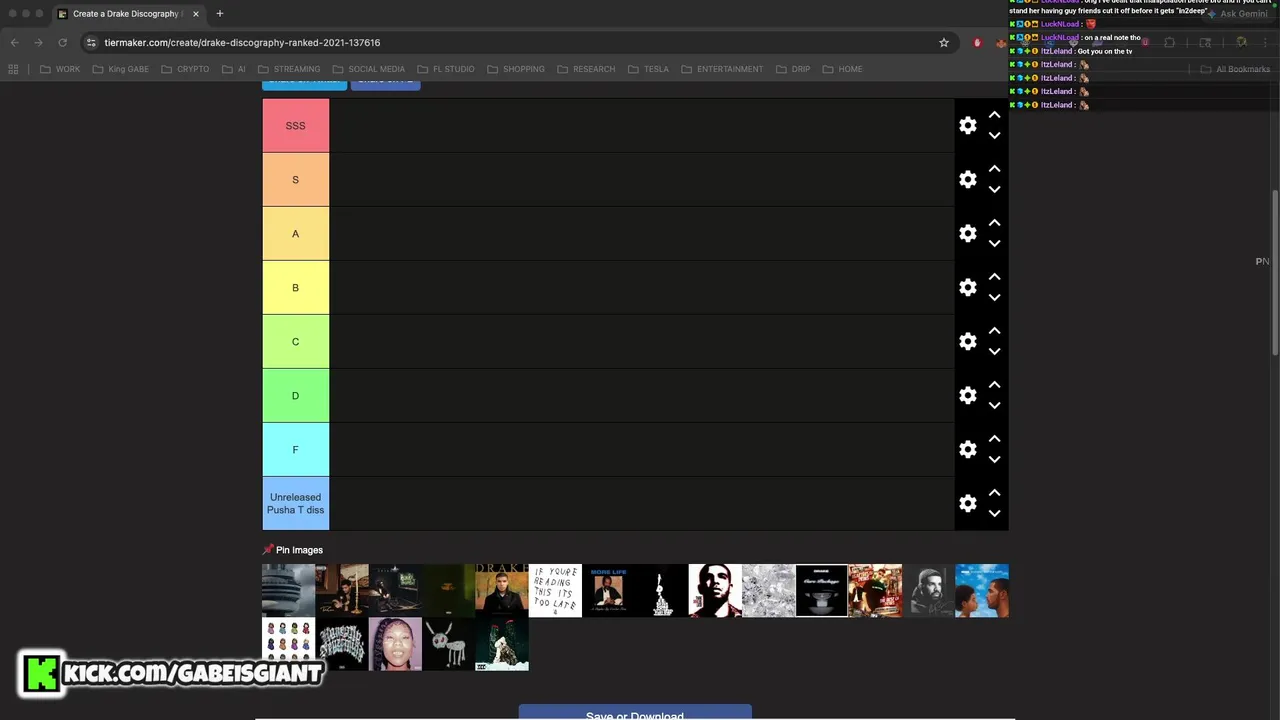Open the AI bookmarks folder

pyautogui.click(x=234, y=69)
